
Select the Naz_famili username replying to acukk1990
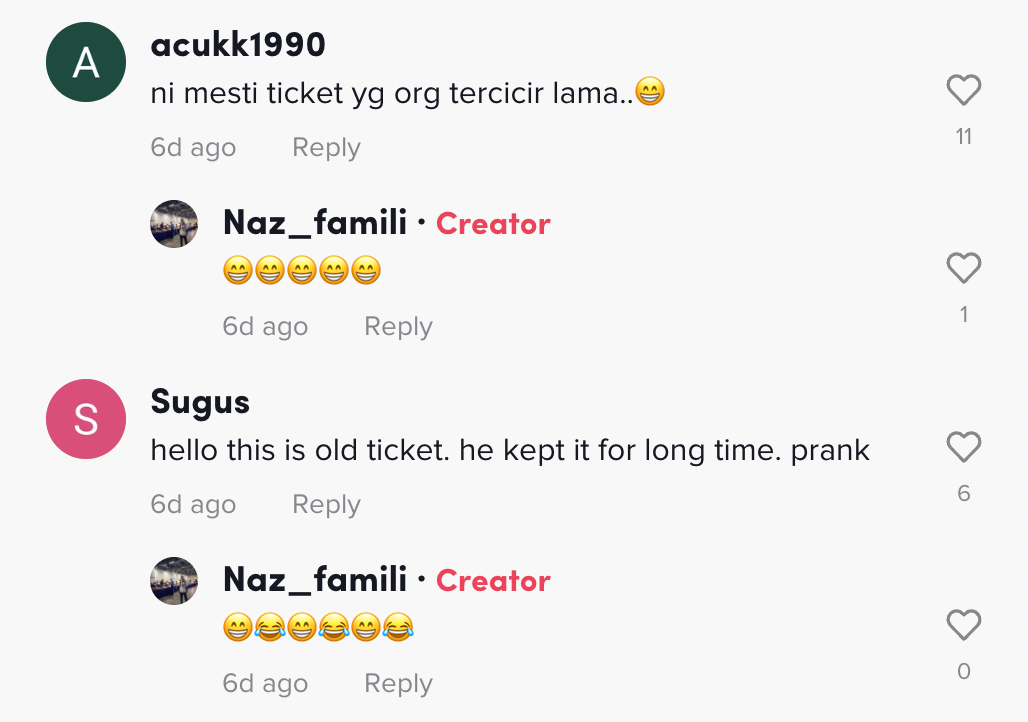tap(315, 223)
